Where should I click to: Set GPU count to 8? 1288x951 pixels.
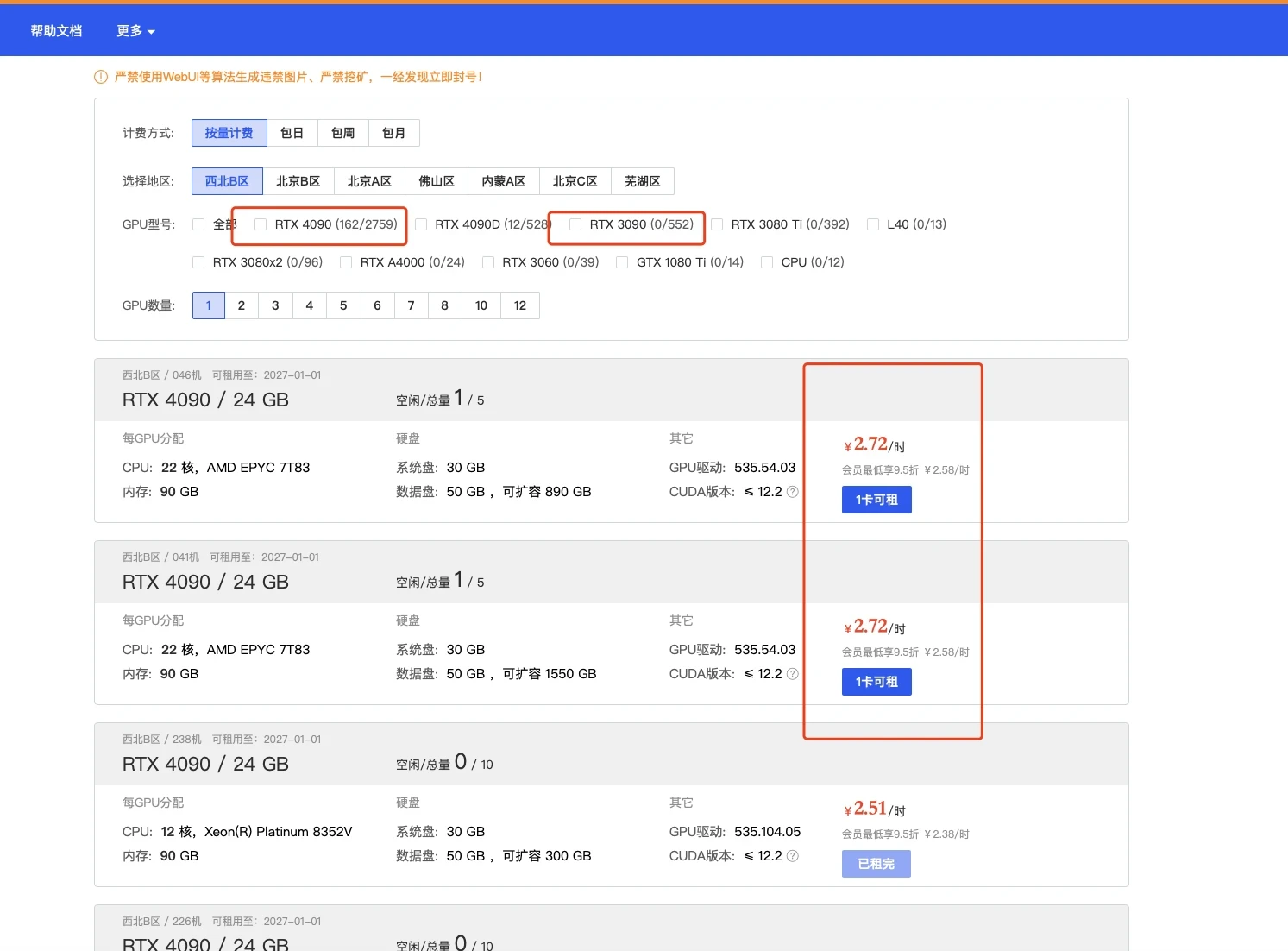(x=445, y=305)
